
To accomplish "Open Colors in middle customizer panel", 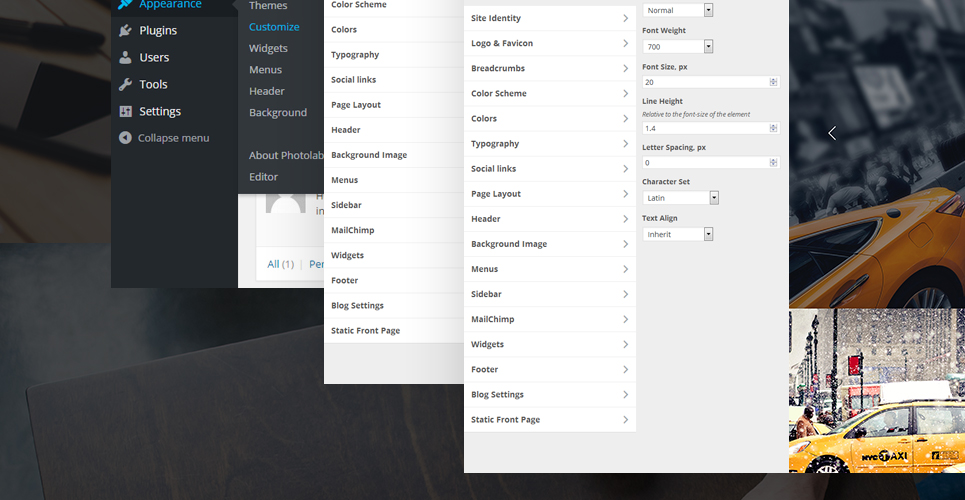I will 394,30.
